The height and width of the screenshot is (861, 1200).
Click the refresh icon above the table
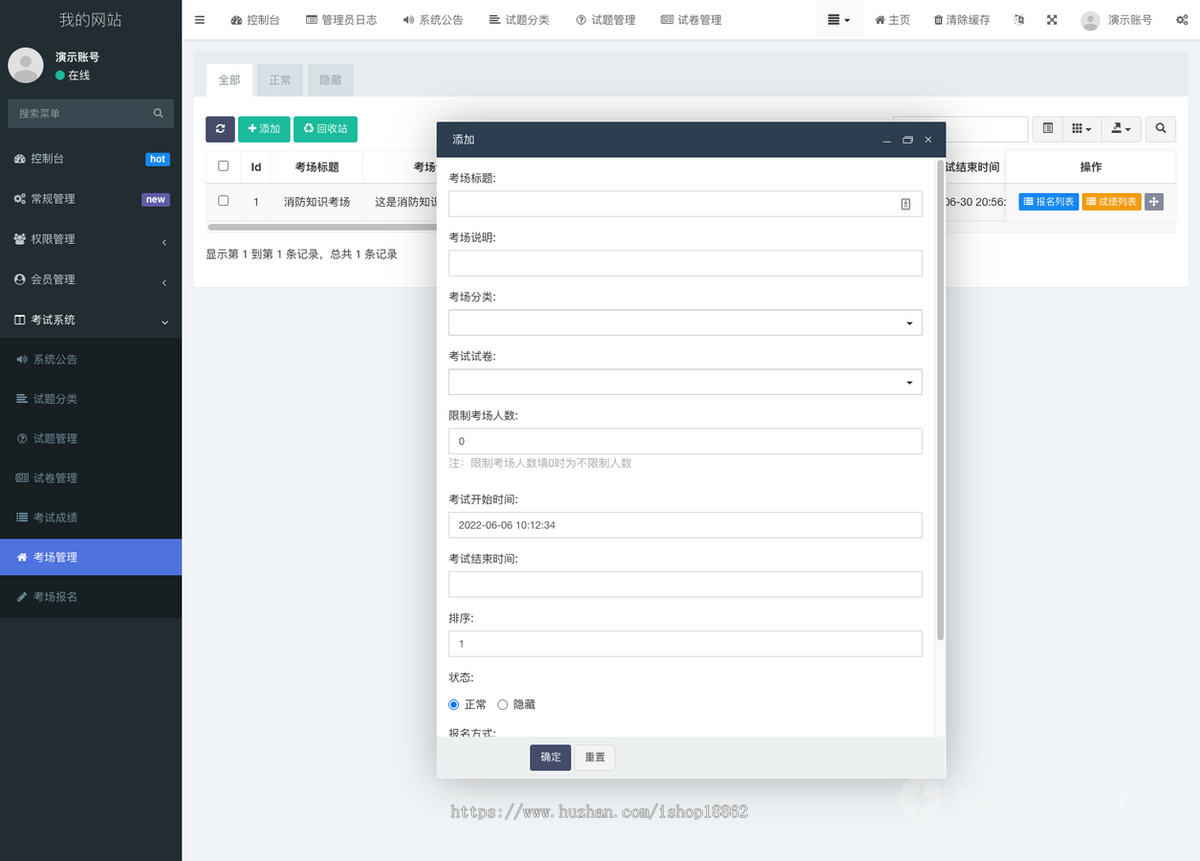[220, 129]
